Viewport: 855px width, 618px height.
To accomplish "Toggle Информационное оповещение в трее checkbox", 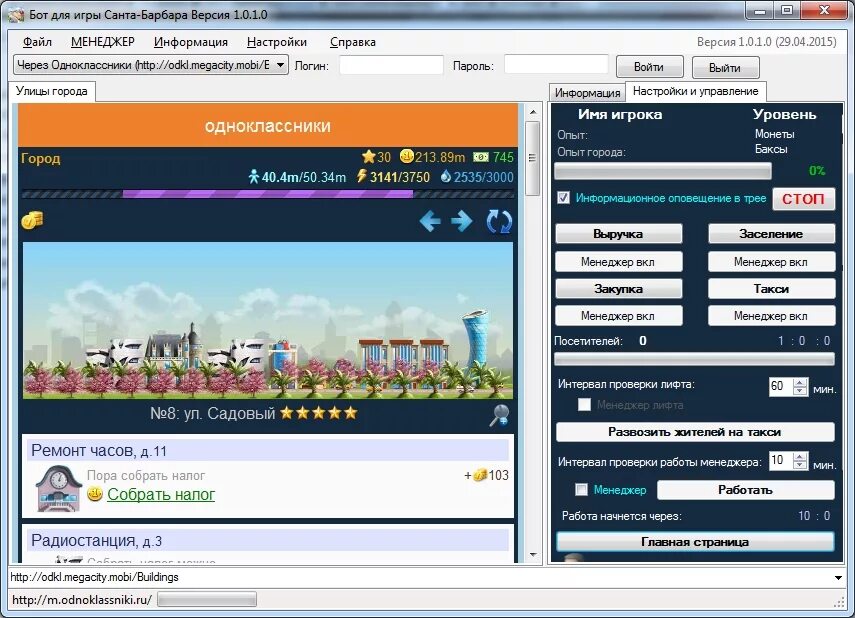I will point(564,197).
